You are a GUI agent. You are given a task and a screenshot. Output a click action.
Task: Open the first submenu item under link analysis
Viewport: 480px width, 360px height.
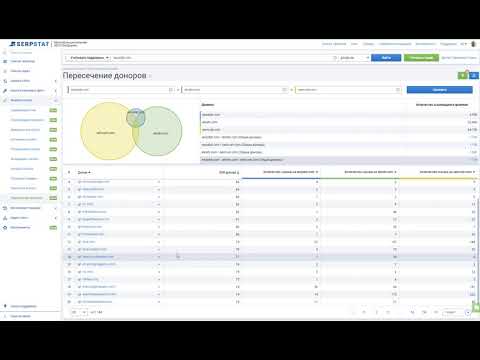23,110
